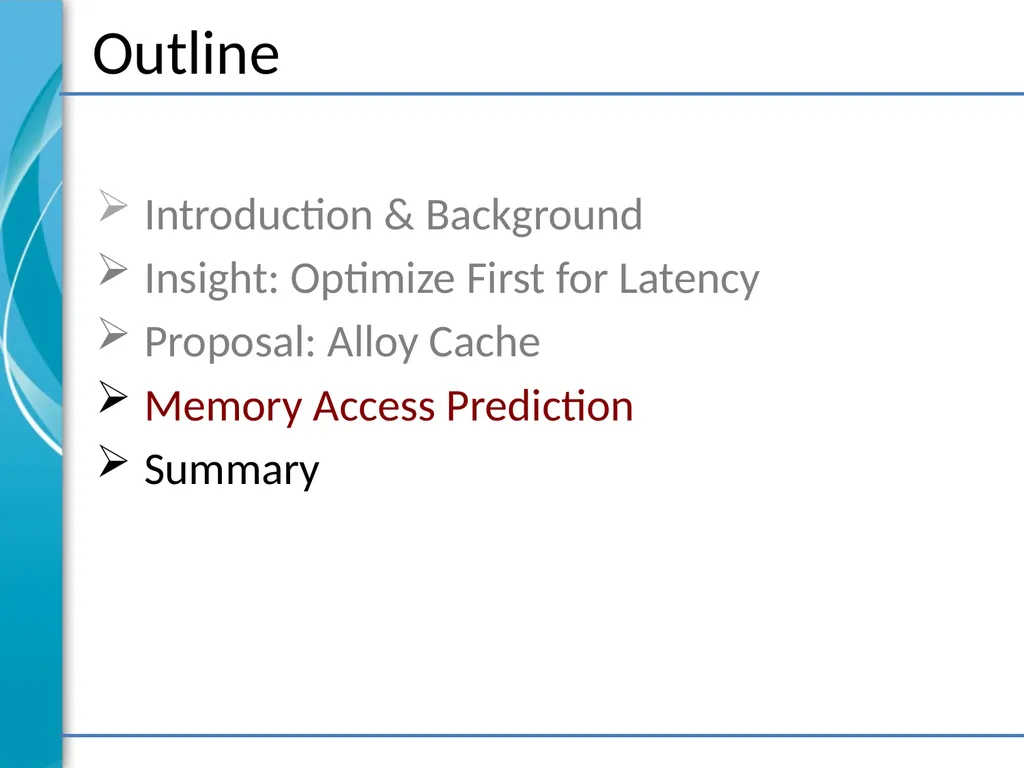The width and height of the screenshot is (1024, 768).
Task: Click the word Prediction in red text
Action: click(540, 406)
